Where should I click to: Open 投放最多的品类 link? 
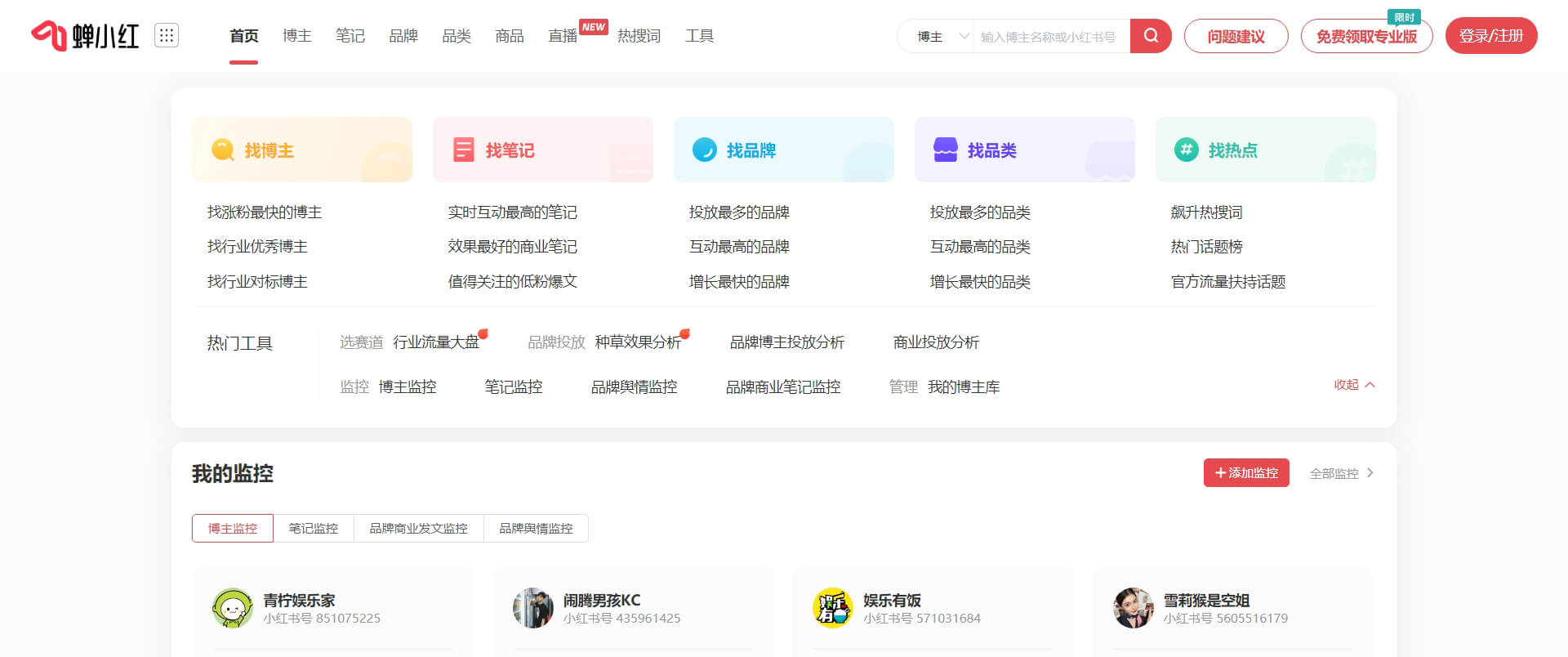(x=980, y=212)
